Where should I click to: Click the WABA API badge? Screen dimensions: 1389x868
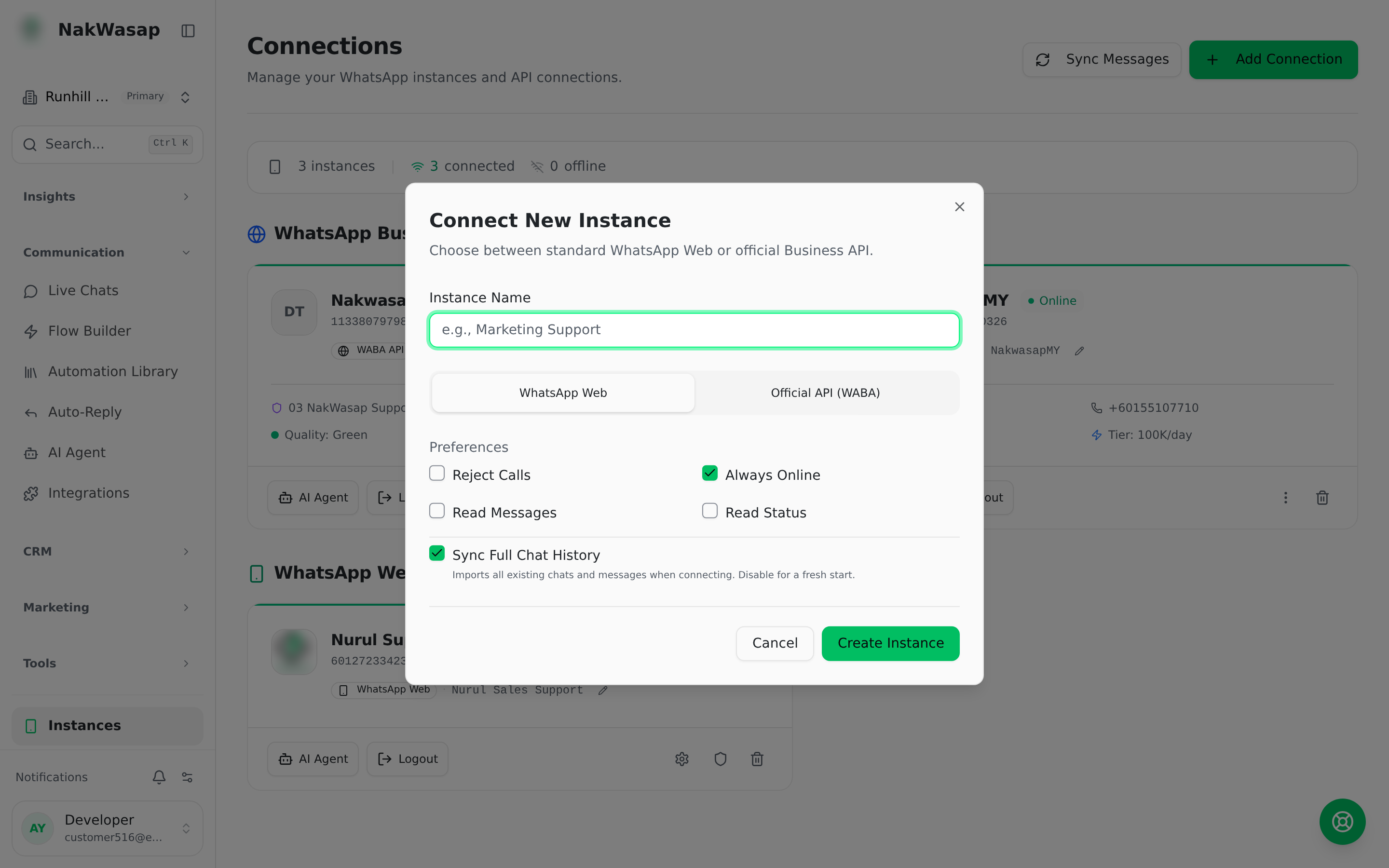tap(369, 350)
